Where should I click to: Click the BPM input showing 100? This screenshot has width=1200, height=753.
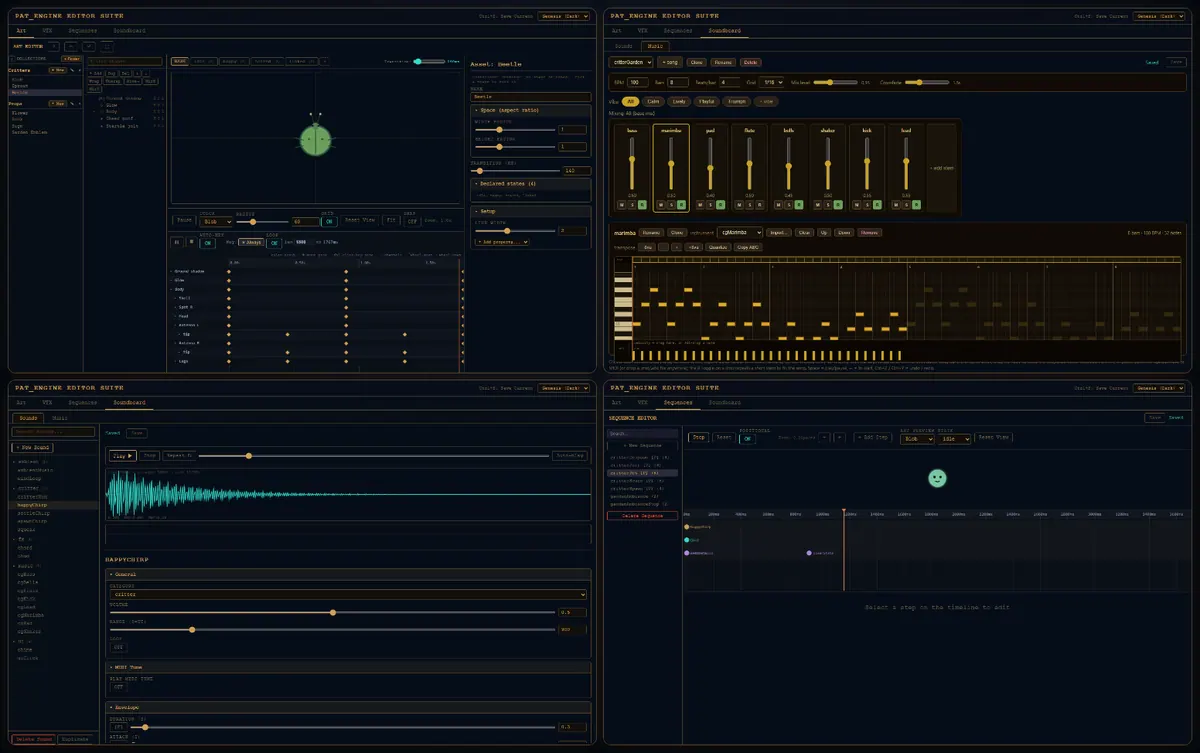tap(638, 82)
